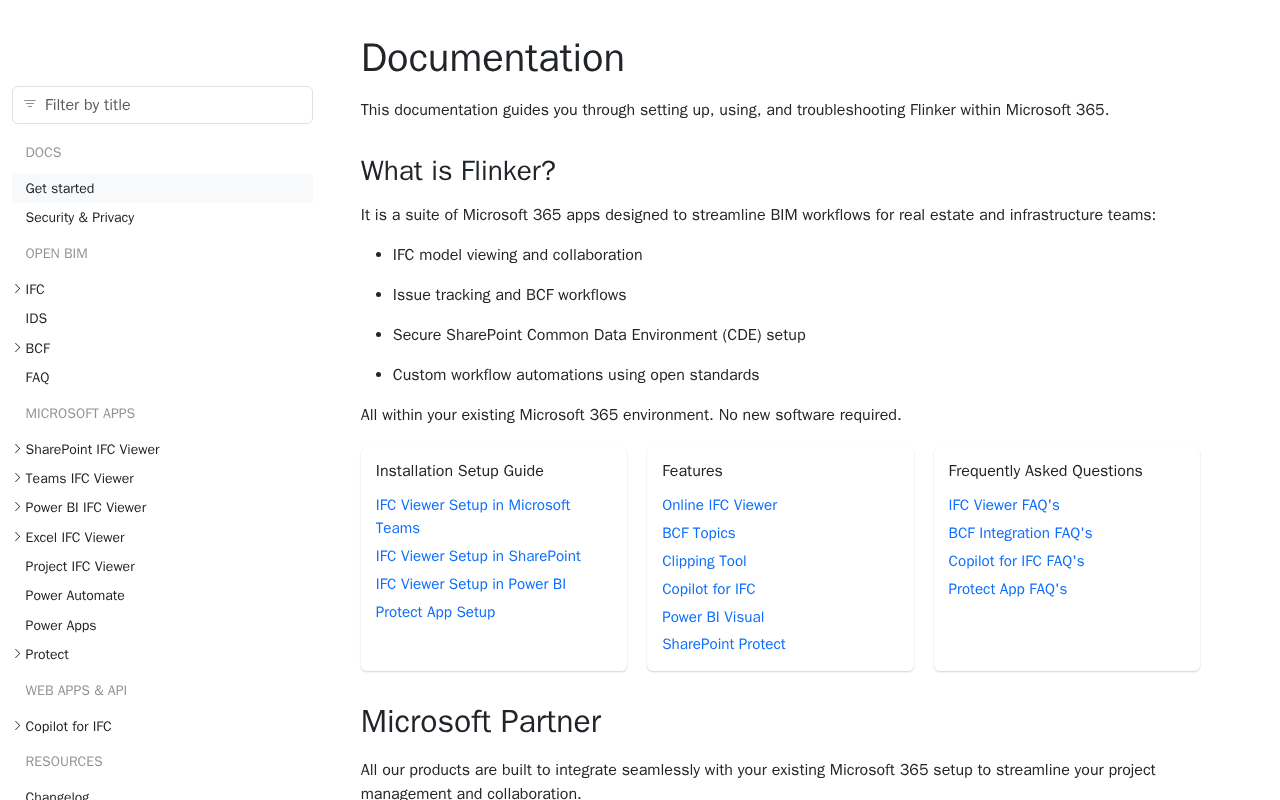Click the Features card title
The width and height of the screenshot is (1280, 800).
click(692, 471)
